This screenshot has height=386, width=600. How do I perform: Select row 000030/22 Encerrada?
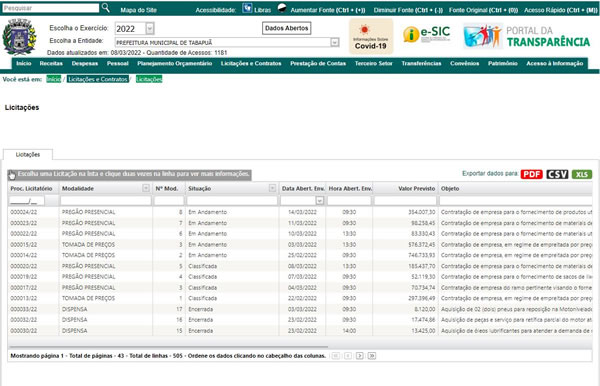pos(300,331)
